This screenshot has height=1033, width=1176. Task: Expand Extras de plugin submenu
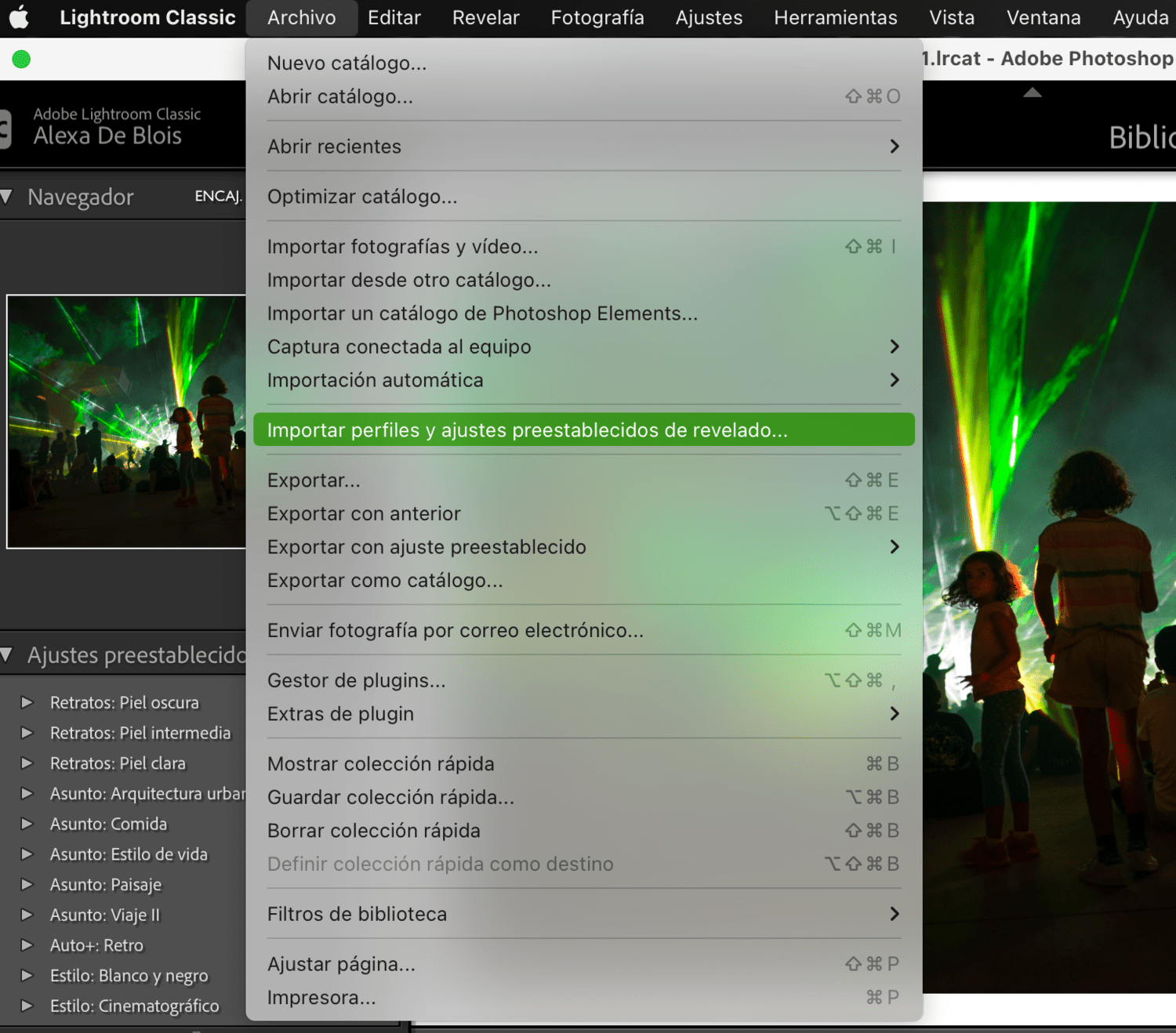tap(584, 714)
